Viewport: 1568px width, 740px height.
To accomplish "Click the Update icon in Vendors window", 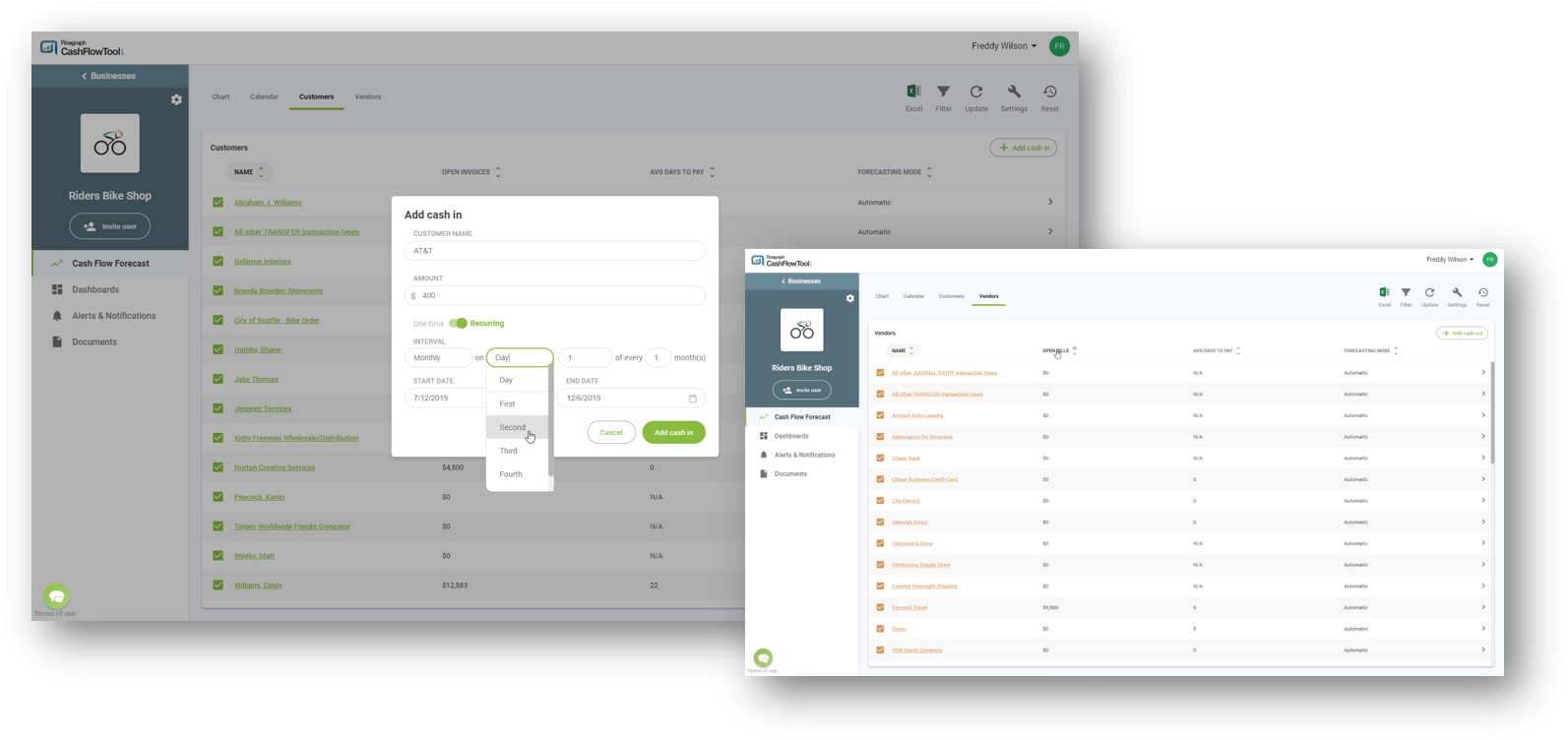I will [1429, 292].
